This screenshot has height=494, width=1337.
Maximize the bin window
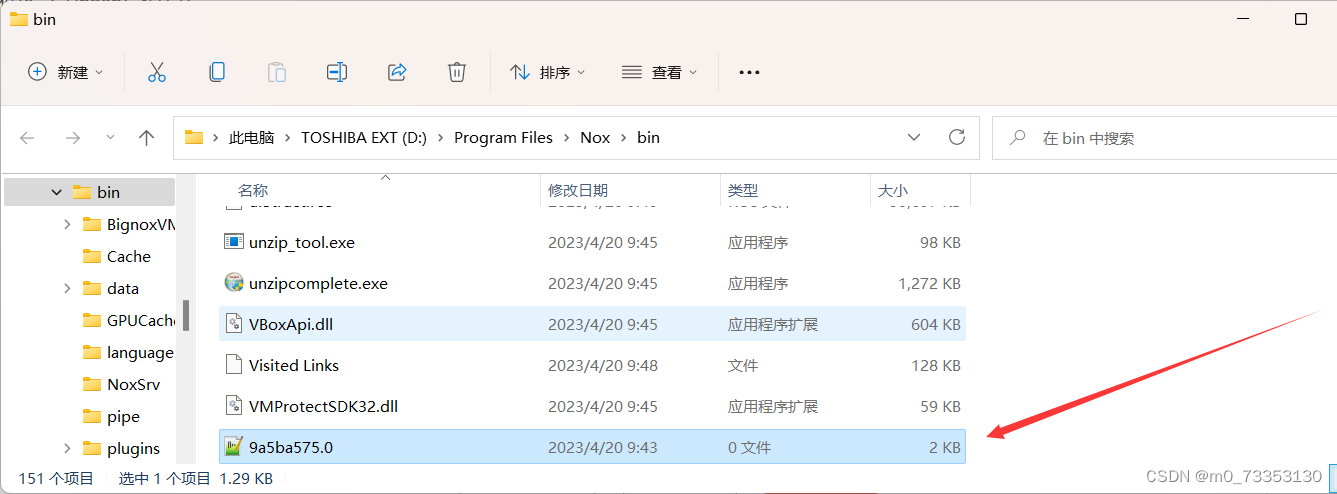tap(1301, 19)
